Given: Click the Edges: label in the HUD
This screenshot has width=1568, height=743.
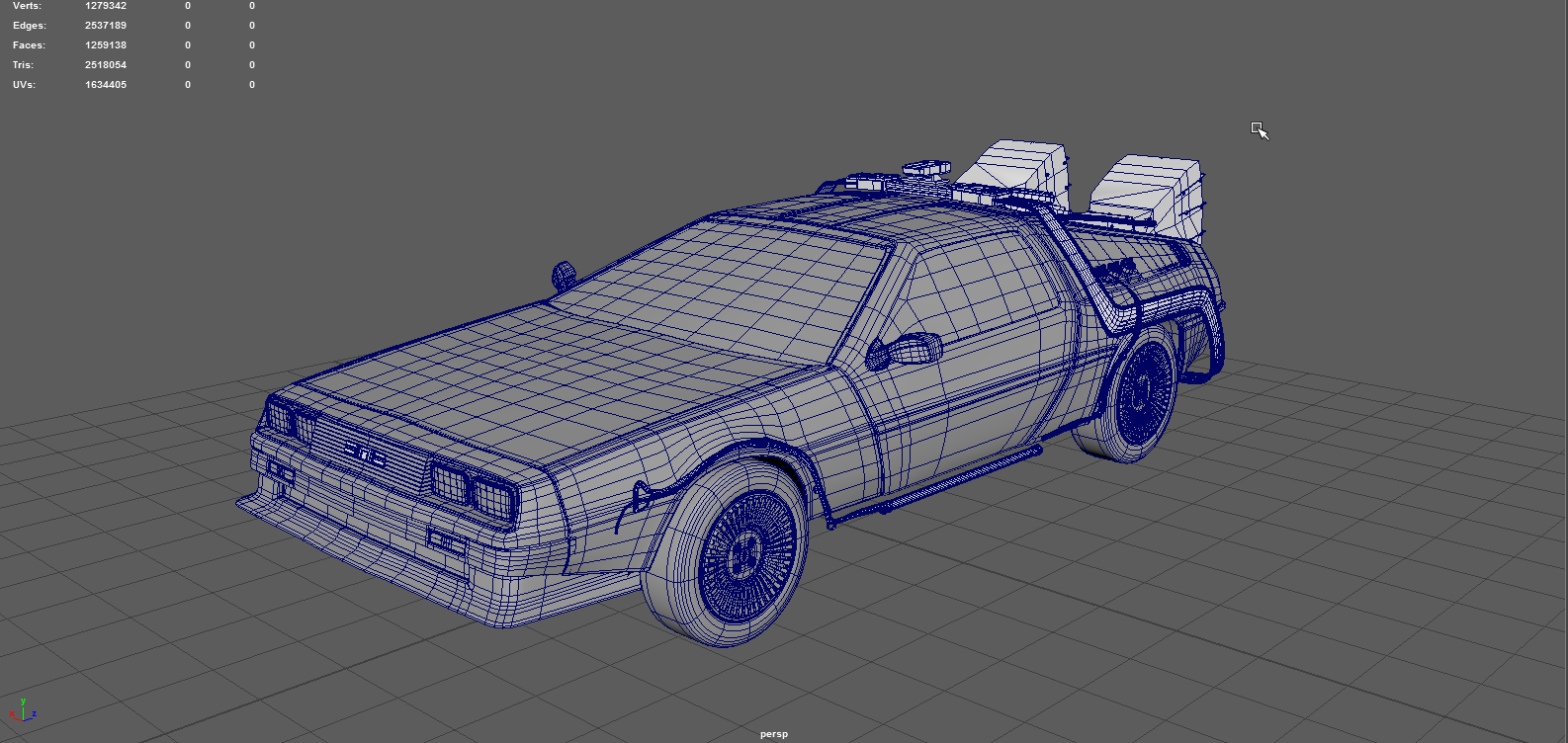Looking at the screenshot, I should point(30,26).
